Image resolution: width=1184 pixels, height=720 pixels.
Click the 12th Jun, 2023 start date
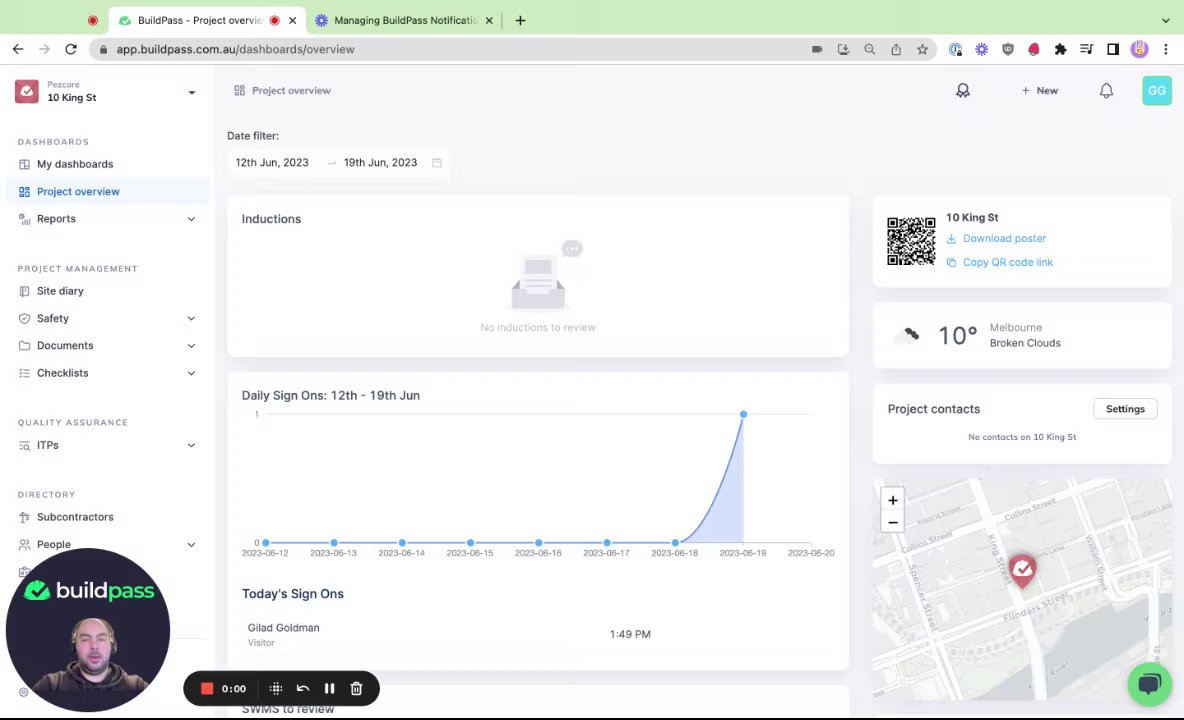coord(272,162)
